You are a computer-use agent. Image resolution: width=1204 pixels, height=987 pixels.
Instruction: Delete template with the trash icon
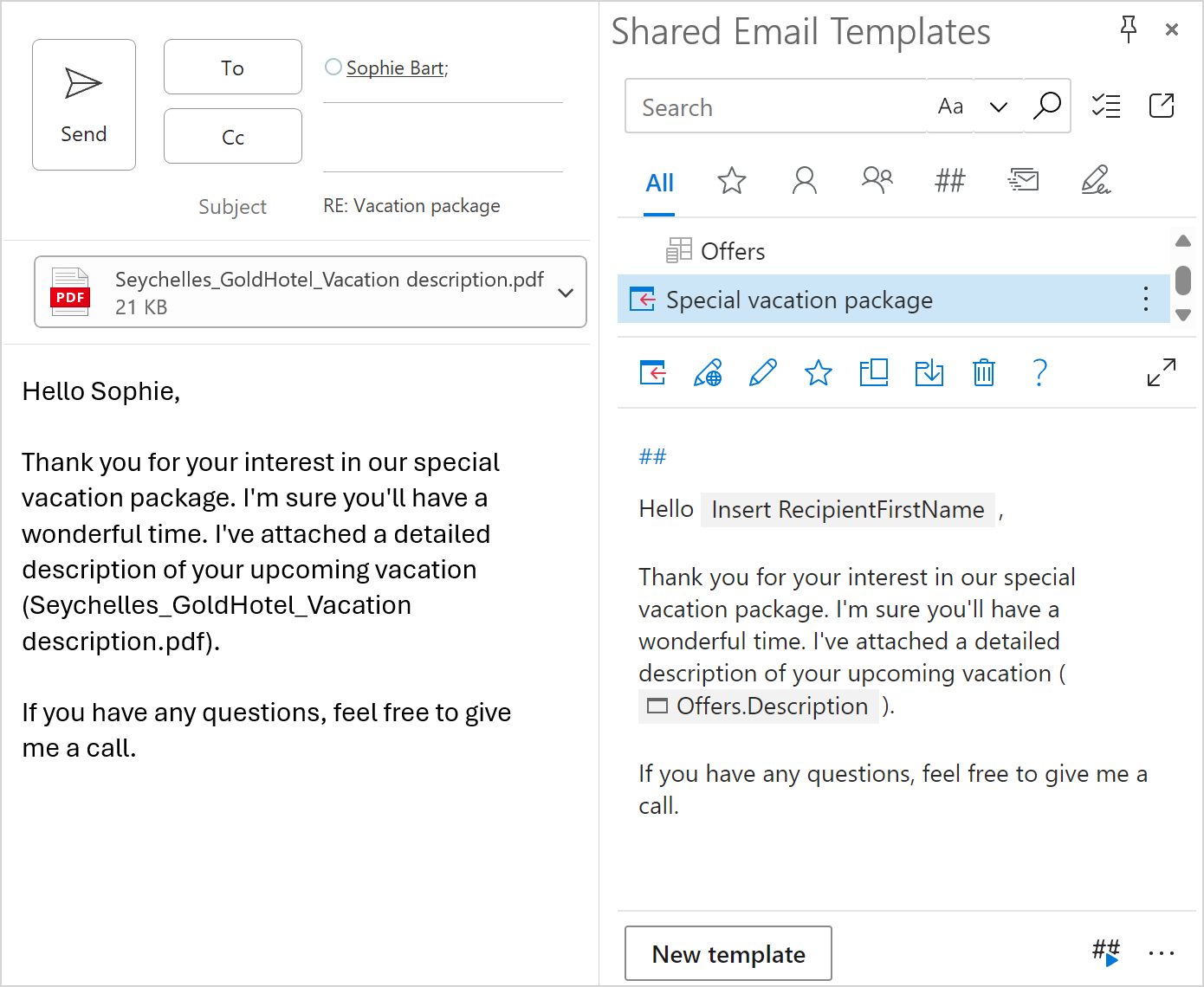tap(984, 372)
